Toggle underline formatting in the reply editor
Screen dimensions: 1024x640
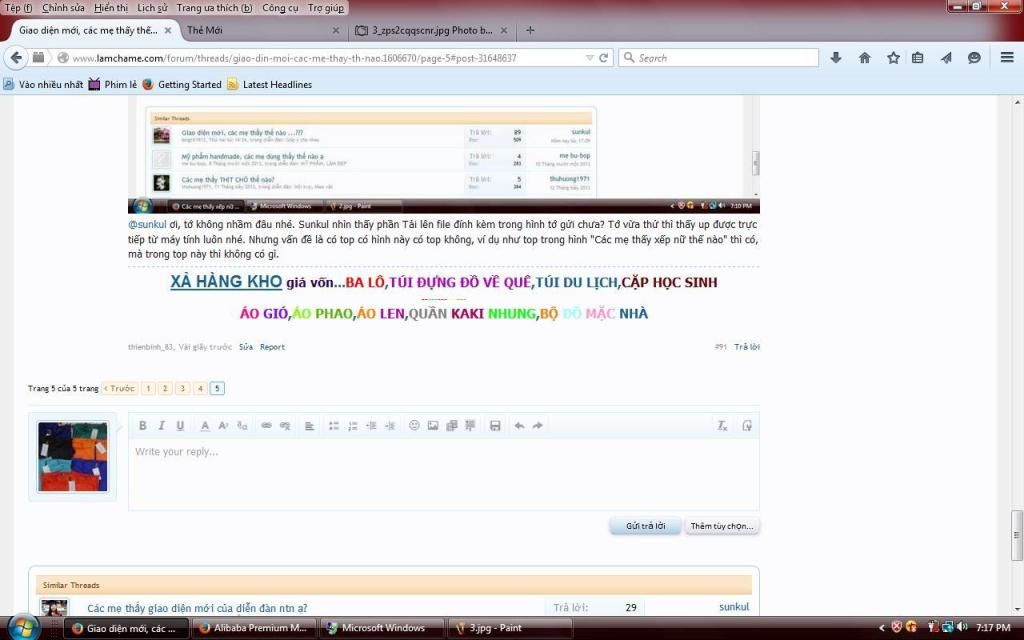[180, 426]
